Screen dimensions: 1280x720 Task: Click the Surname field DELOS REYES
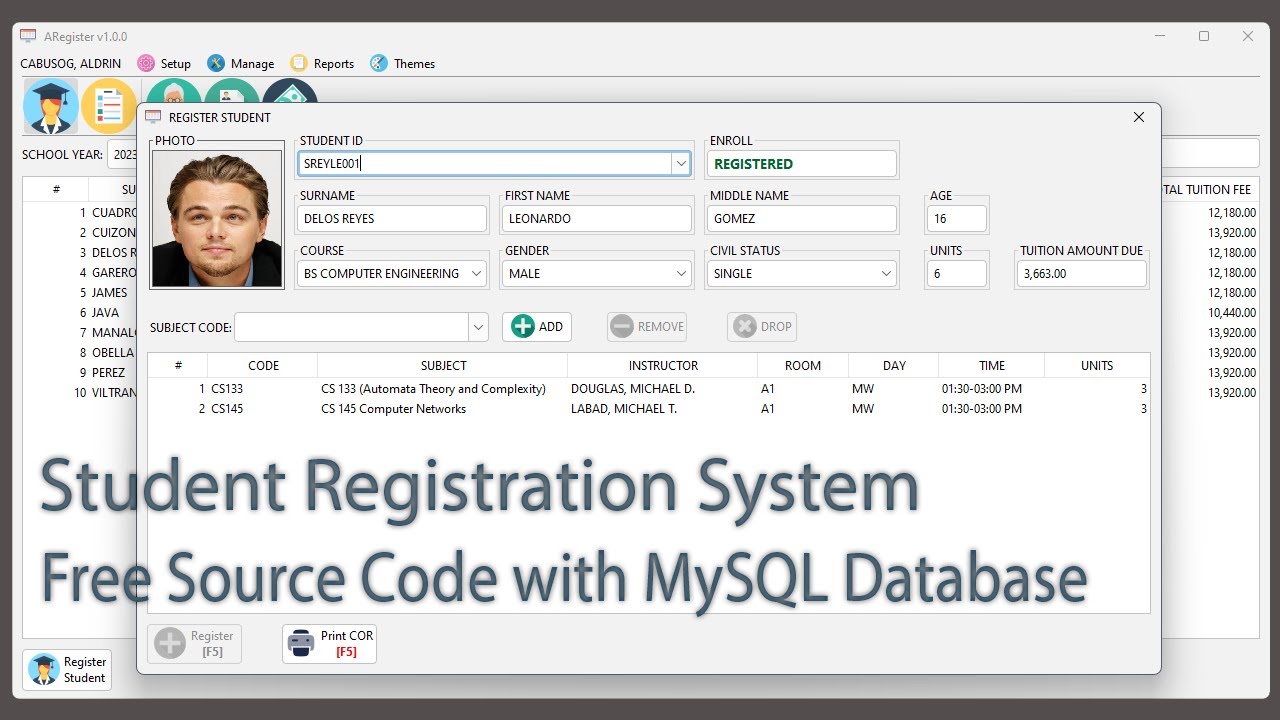pos(392,218)
